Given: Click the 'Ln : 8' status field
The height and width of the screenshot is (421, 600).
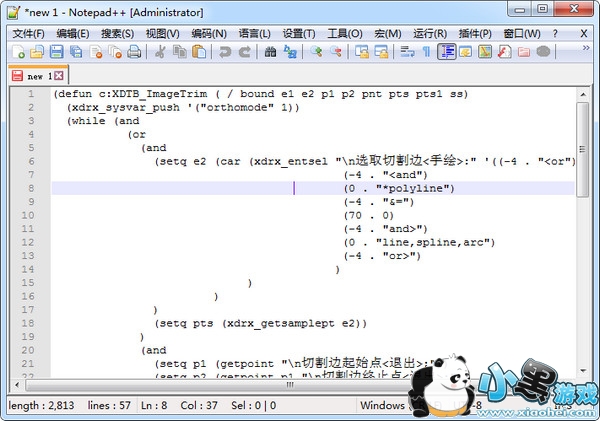Looking at the screenshot, I should [x=154, y=405].
